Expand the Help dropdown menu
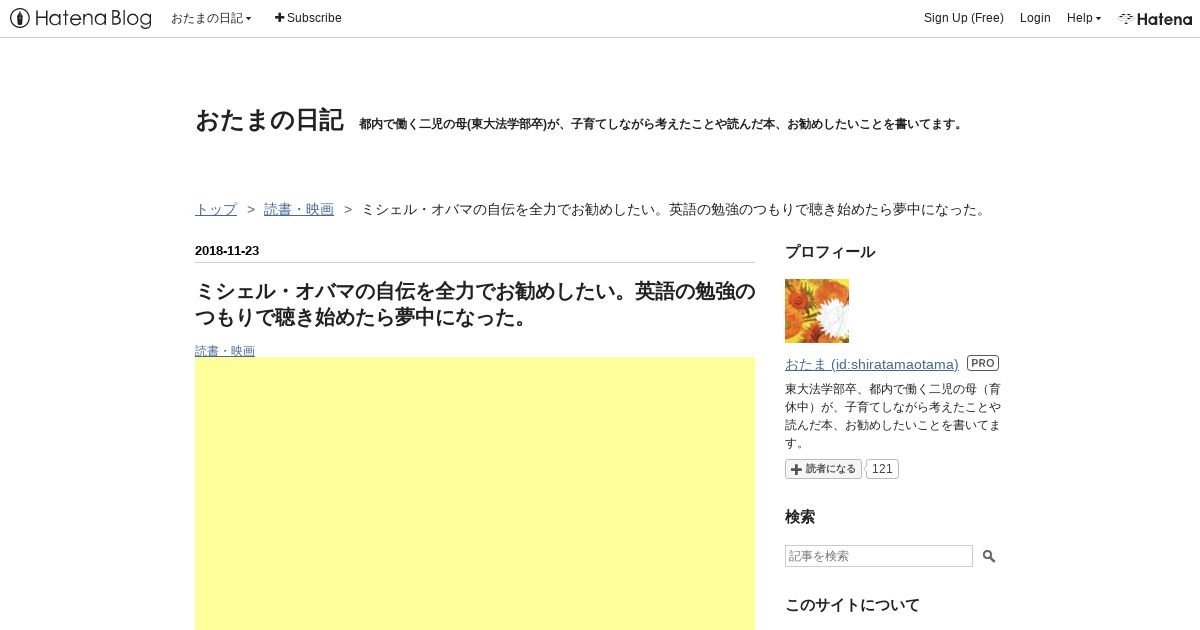This screenshot has width=1200, height=630. tap(1084, 18)
